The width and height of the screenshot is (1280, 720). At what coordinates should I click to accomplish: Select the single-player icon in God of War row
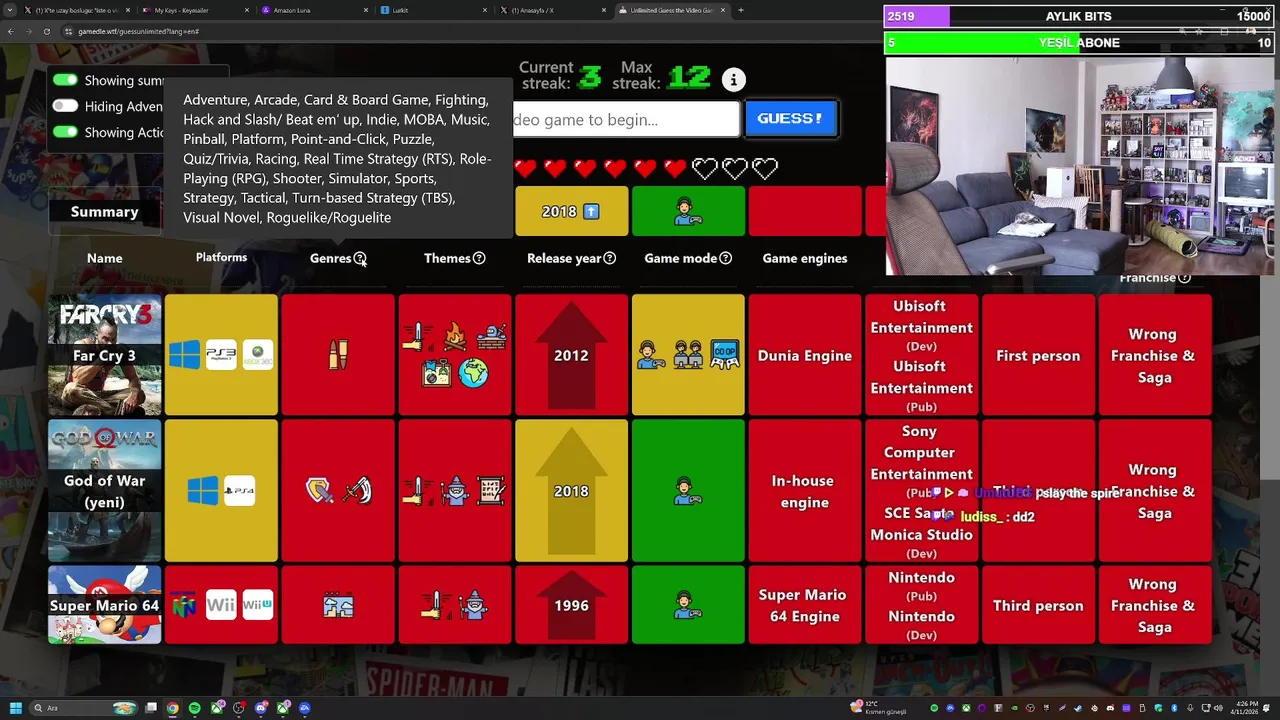click(688, 491)
